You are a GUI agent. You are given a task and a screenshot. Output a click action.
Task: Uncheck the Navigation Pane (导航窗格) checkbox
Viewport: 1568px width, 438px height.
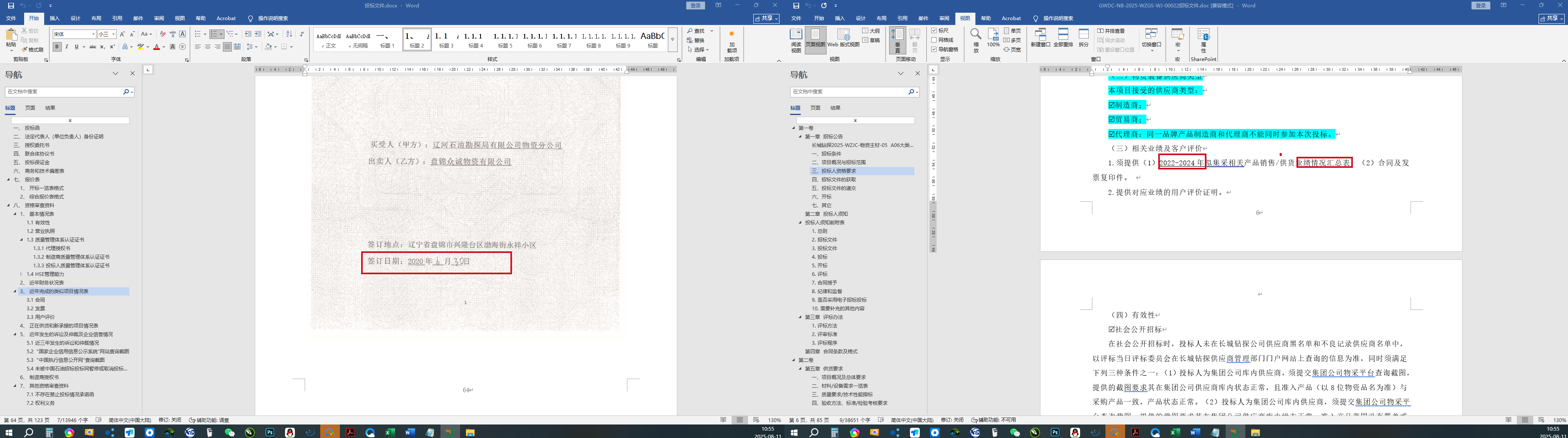[x=935, y=50]
